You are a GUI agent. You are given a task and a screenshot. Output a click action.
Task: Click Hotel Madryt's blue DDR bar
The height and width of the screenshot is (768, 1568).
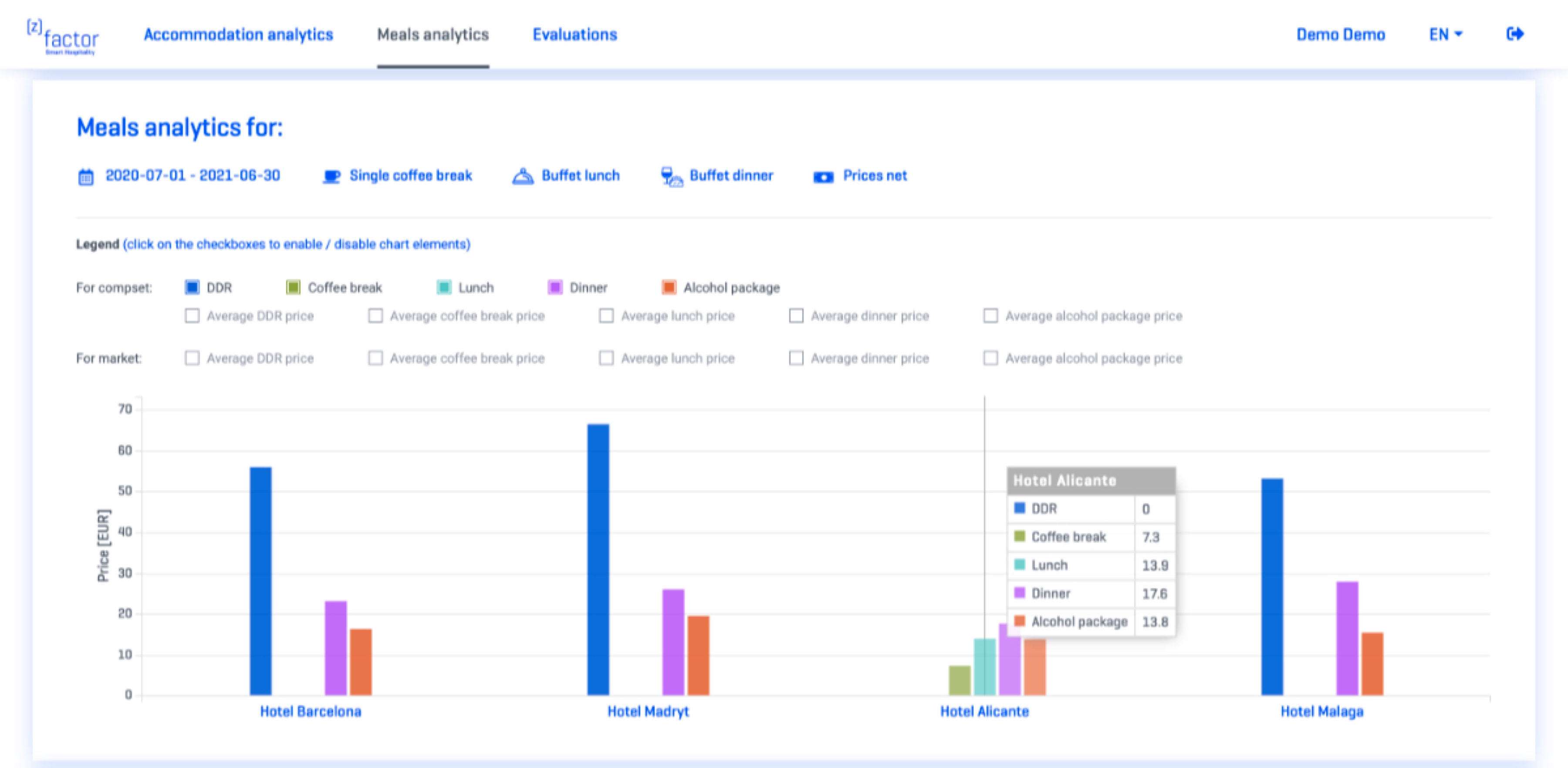point(598,560)
